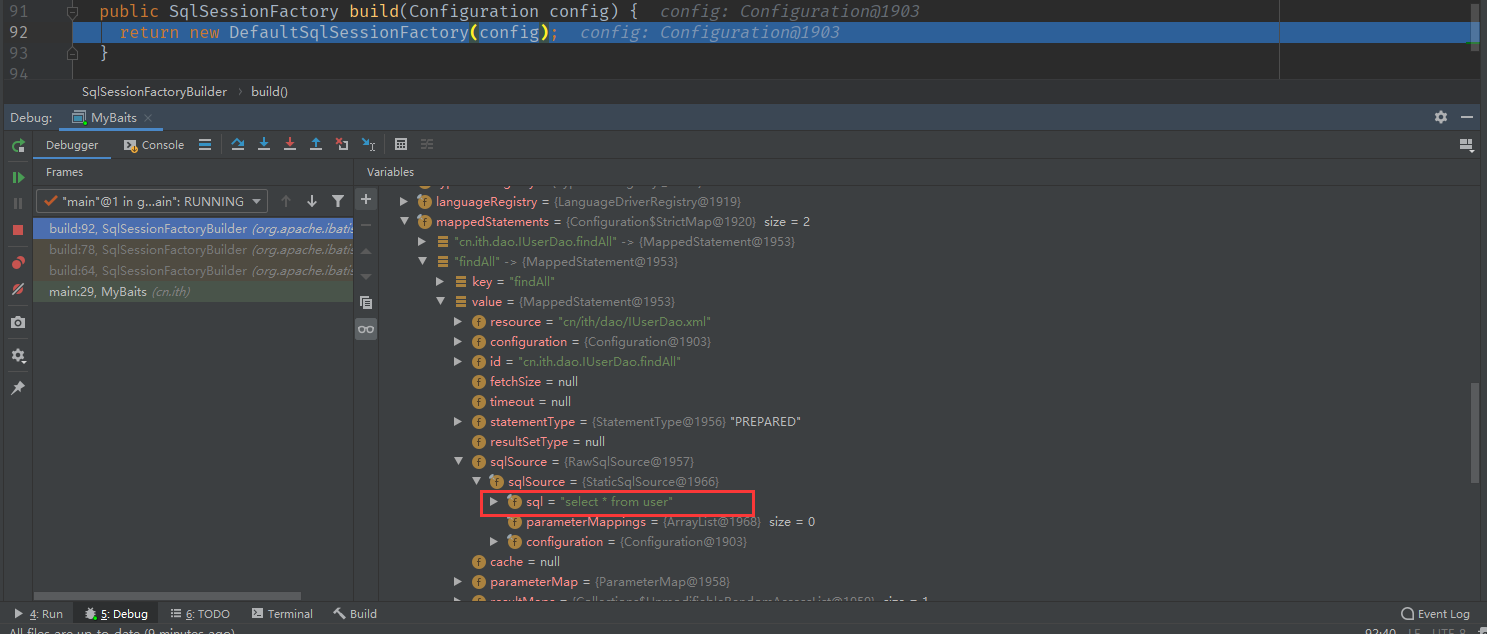Switch to Console tab
The image size is (1487, 634).
(x=154, y=145)
